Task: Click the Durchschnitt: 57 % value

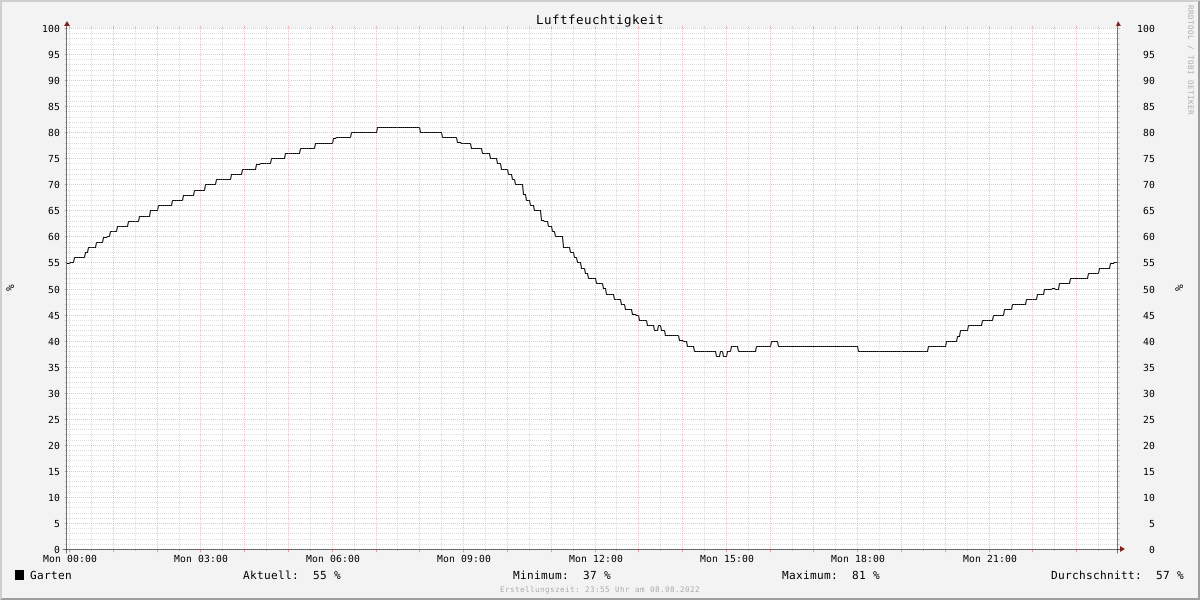Action: [x=1117, y=575]
